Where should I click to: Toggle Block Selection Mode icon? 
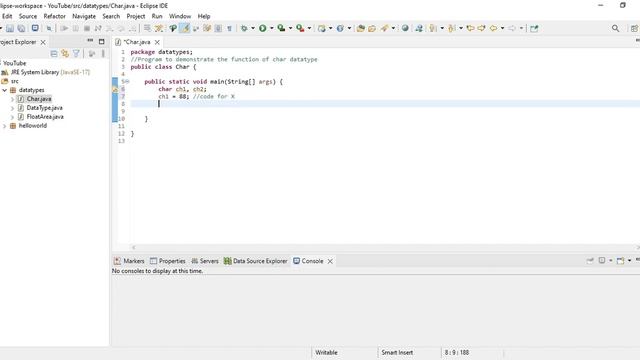(218, 28)
